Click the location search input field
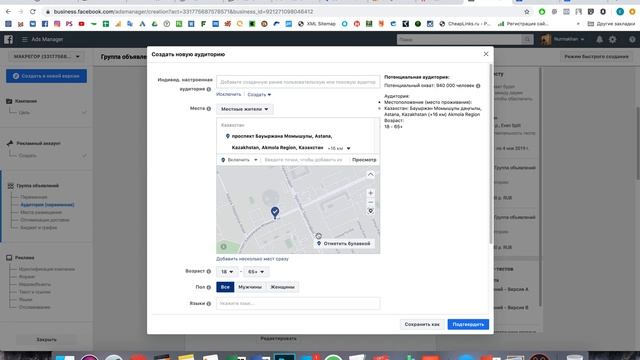Viewport: 640px width, 360px height. pos(304,160)
